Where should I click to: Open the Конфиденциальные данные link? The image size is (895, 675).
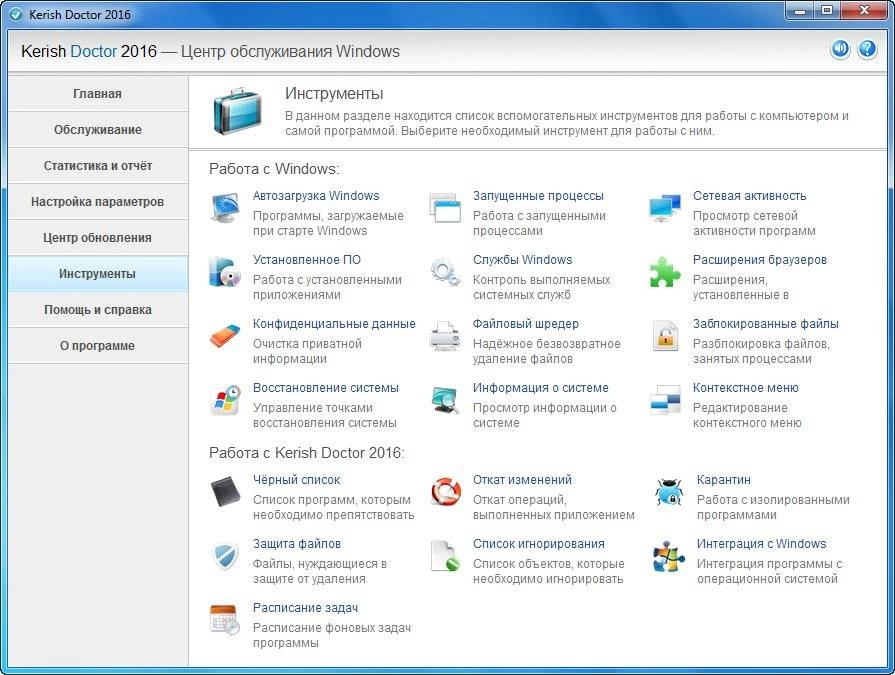click(334, 324)
